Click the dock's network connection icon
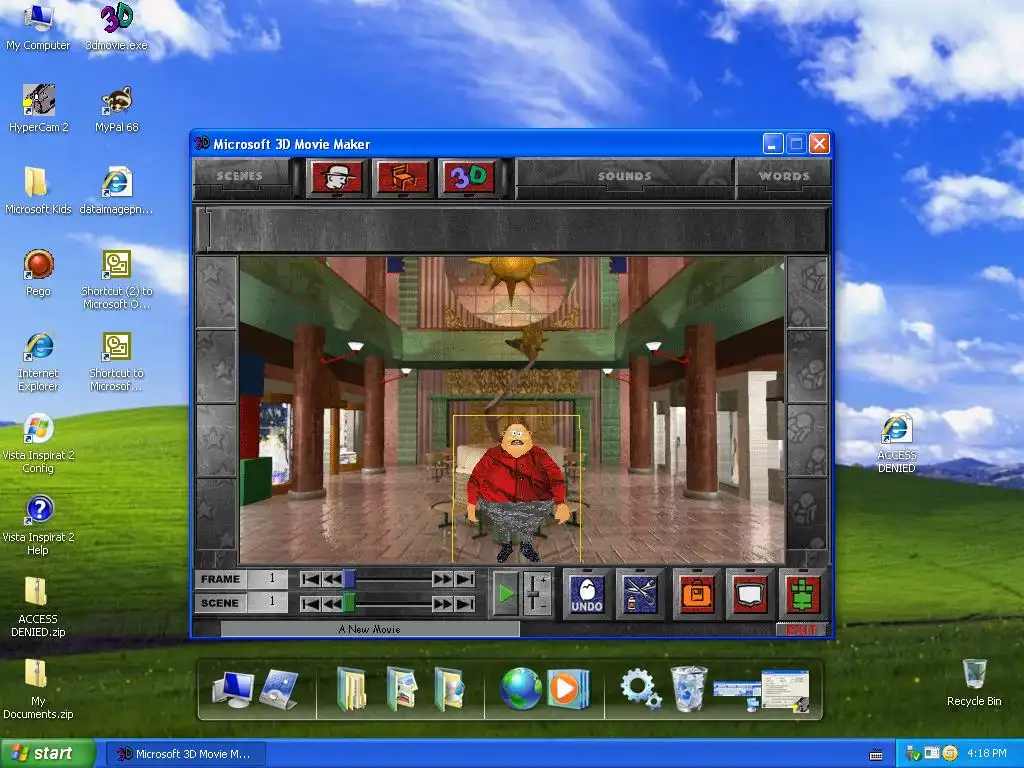The image size is (1024, 768). tap(737, 694)
